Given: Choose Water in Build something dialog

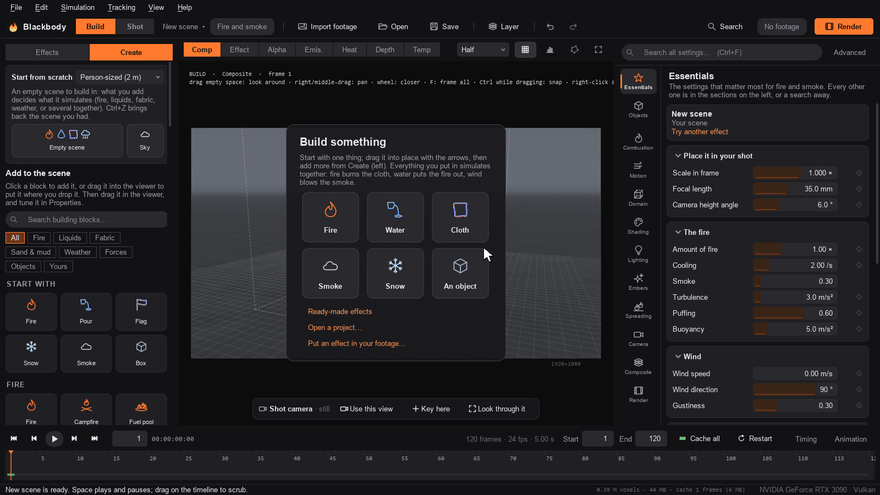Looking at the screenshot, I should (x=395, y=217).
